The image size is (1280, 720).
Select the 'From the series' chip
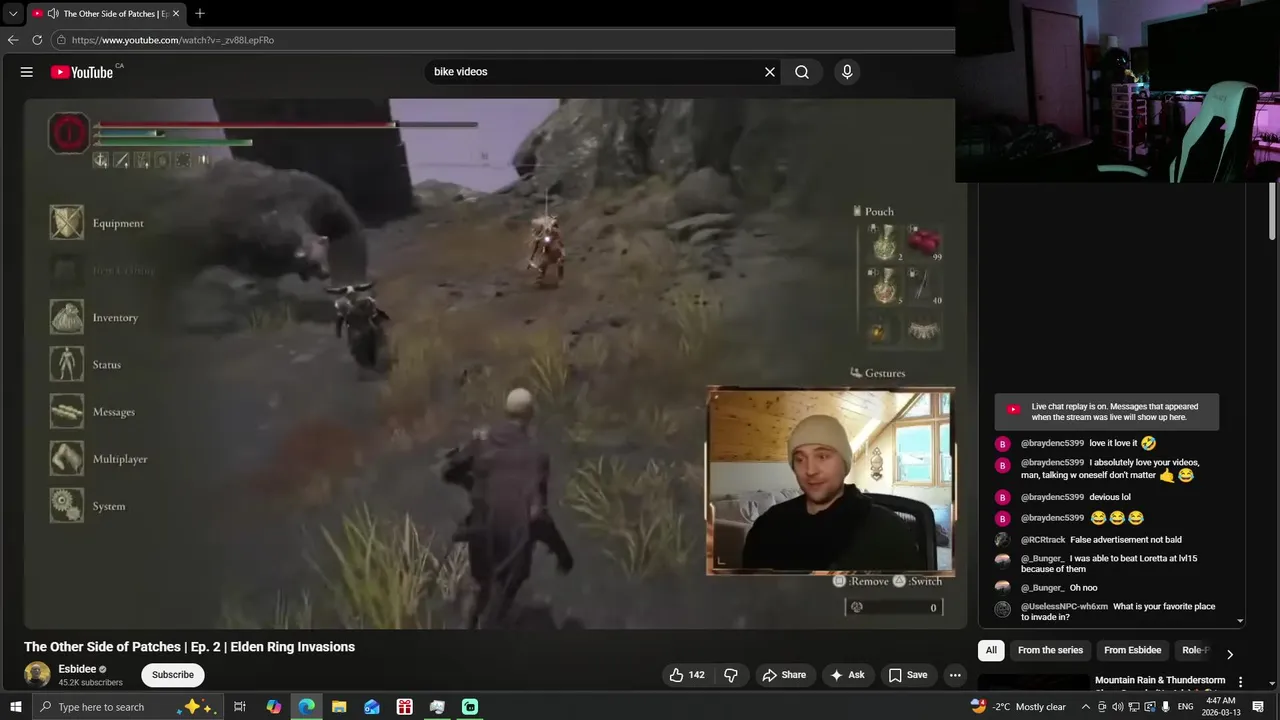(1050, 650)
